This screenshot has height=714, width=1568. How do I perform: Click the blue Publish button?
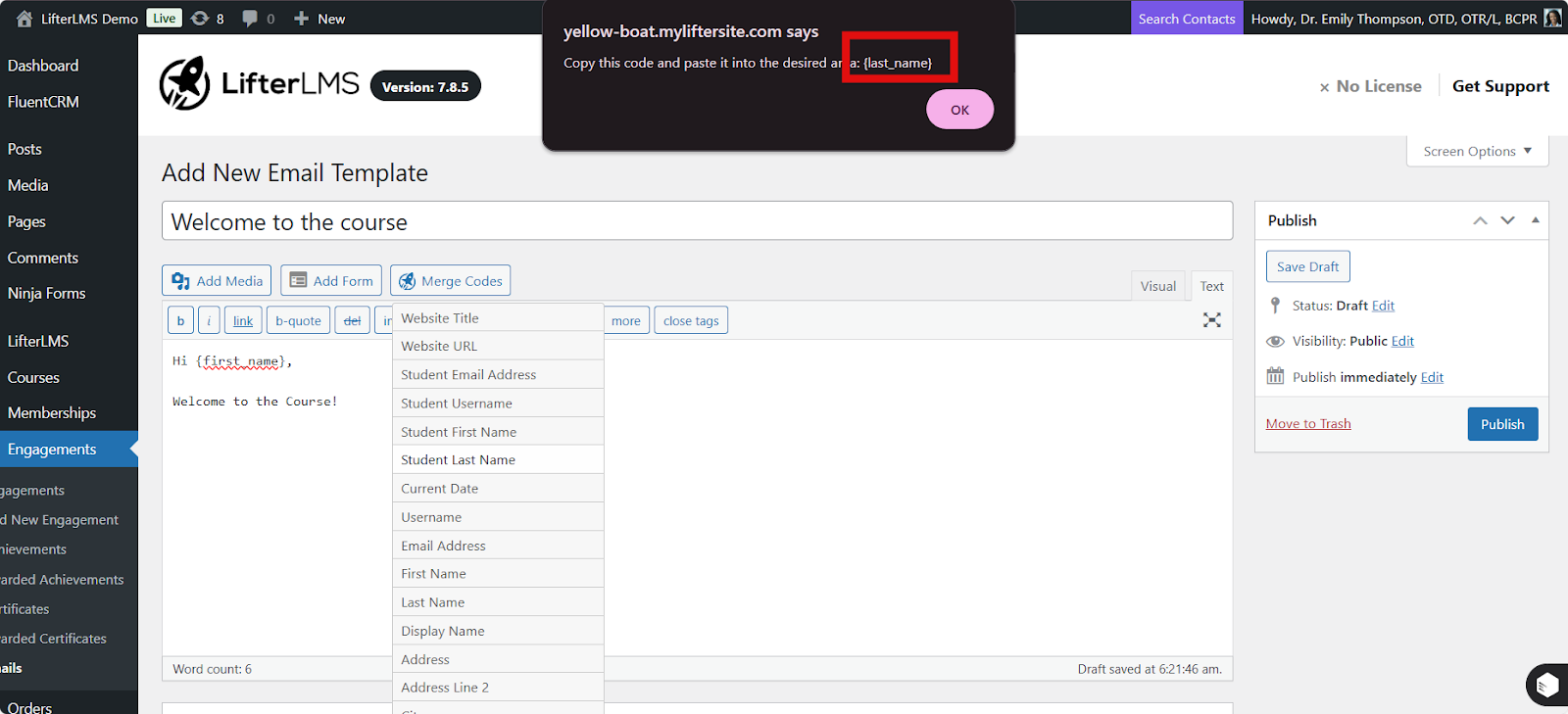(x=1501, y=424)
